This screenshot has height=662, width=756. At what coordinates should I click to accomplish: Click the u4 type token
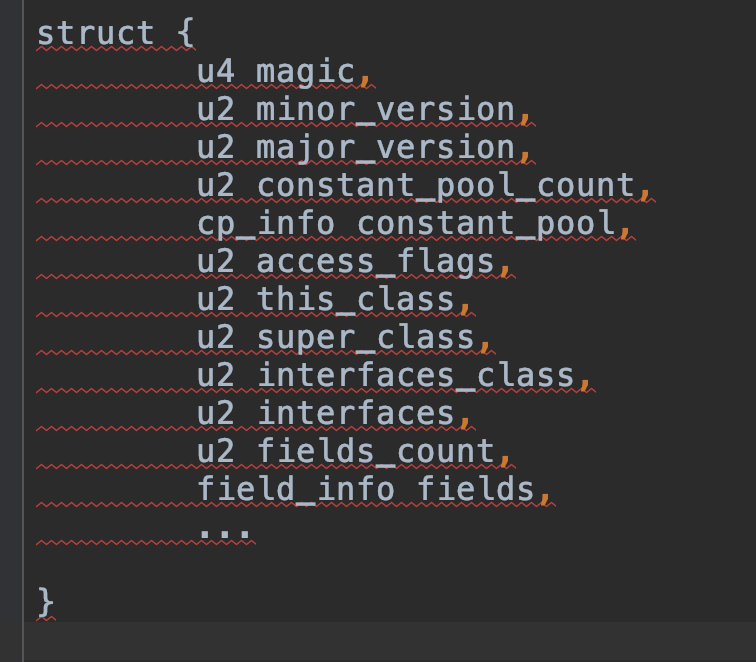216,71
